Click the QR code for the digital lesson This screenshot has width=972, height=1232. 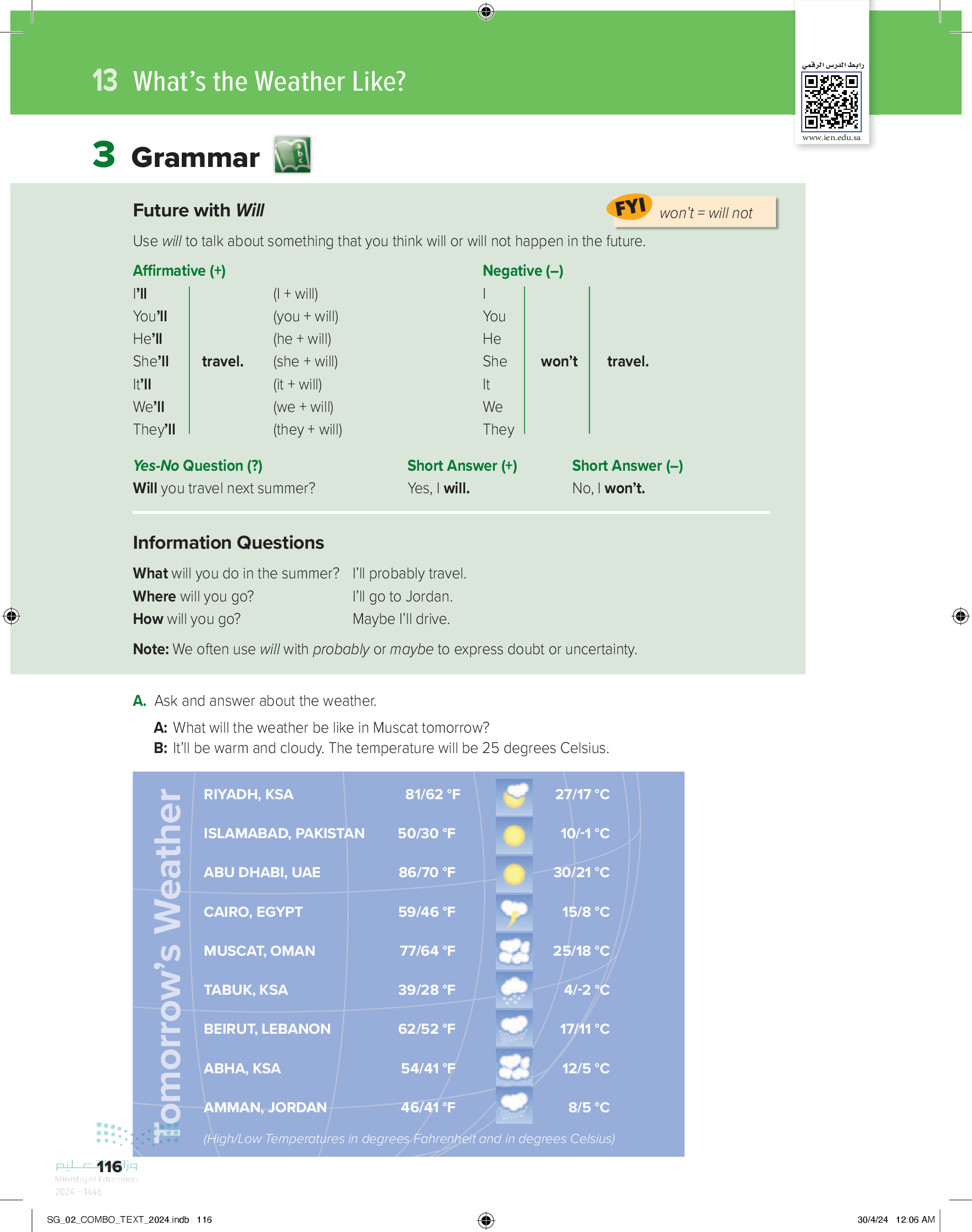pyautogui.click(x=831, y=102)
